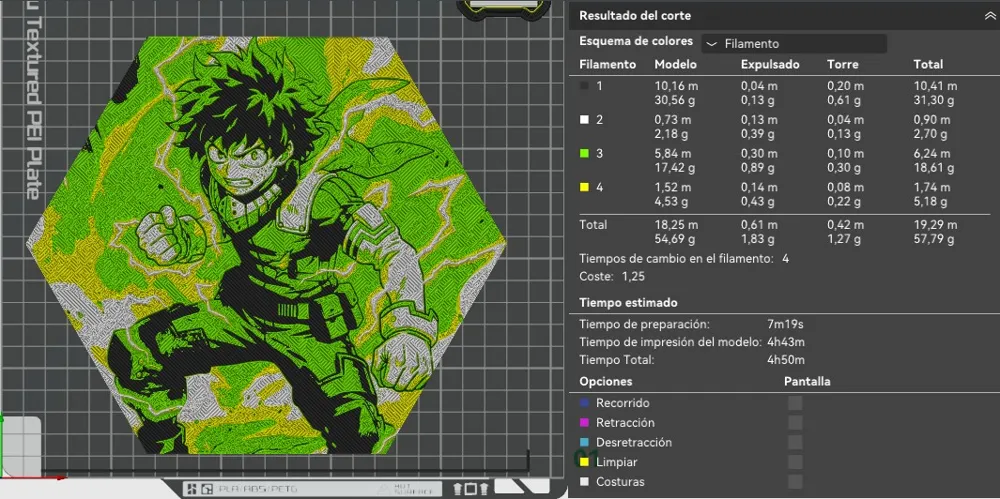Enable the Recorrido display checkbox

pos(795,403)
